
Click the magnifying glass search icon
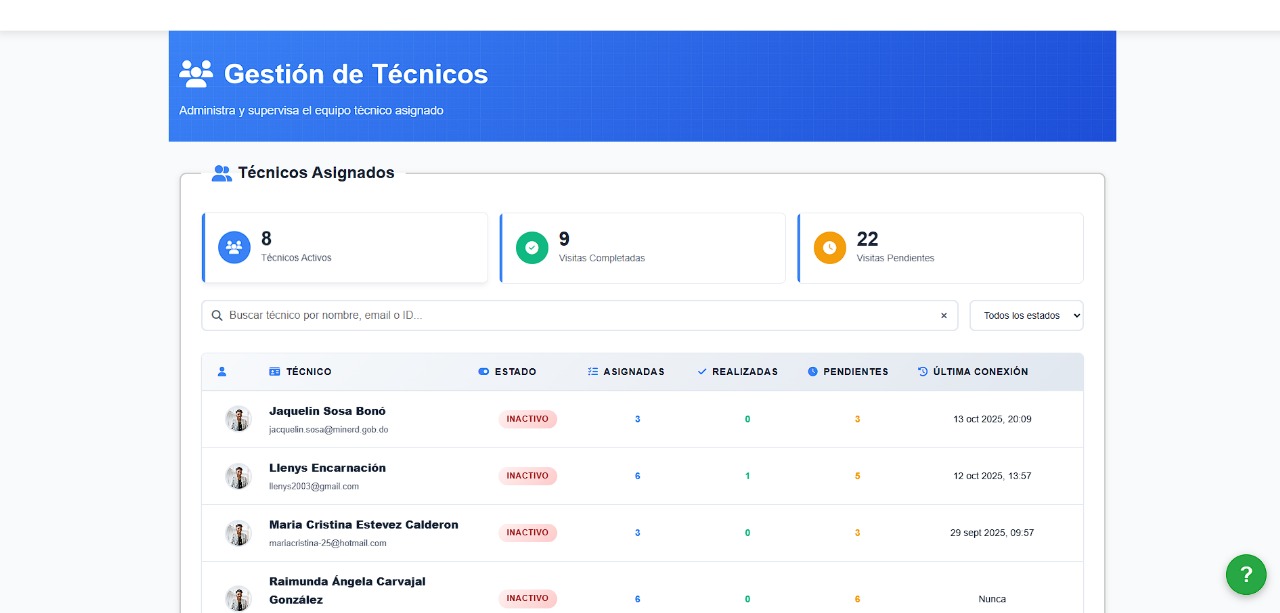click(x=217, y=315)
